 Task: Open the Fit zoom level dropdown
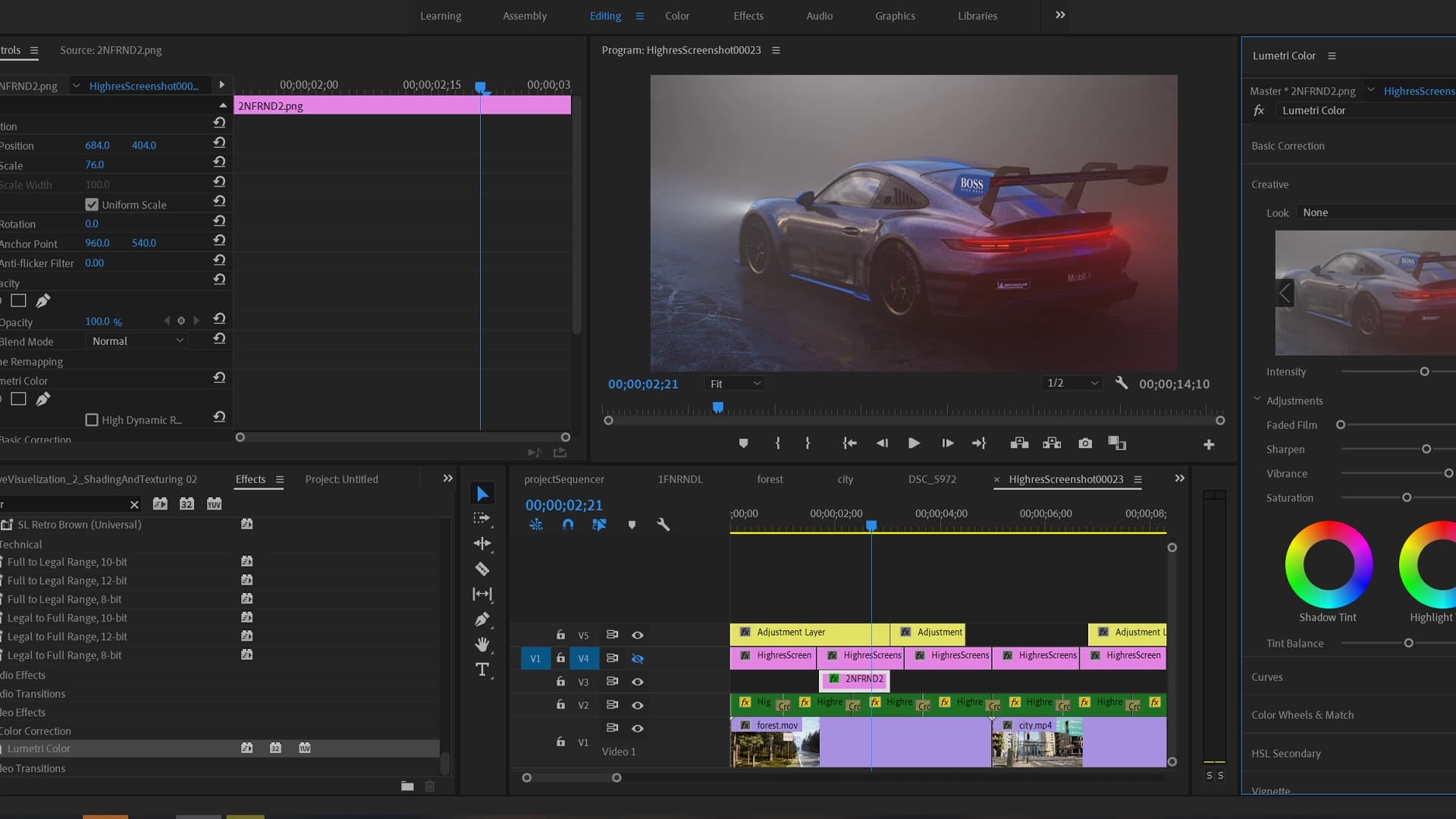[733, 383]
